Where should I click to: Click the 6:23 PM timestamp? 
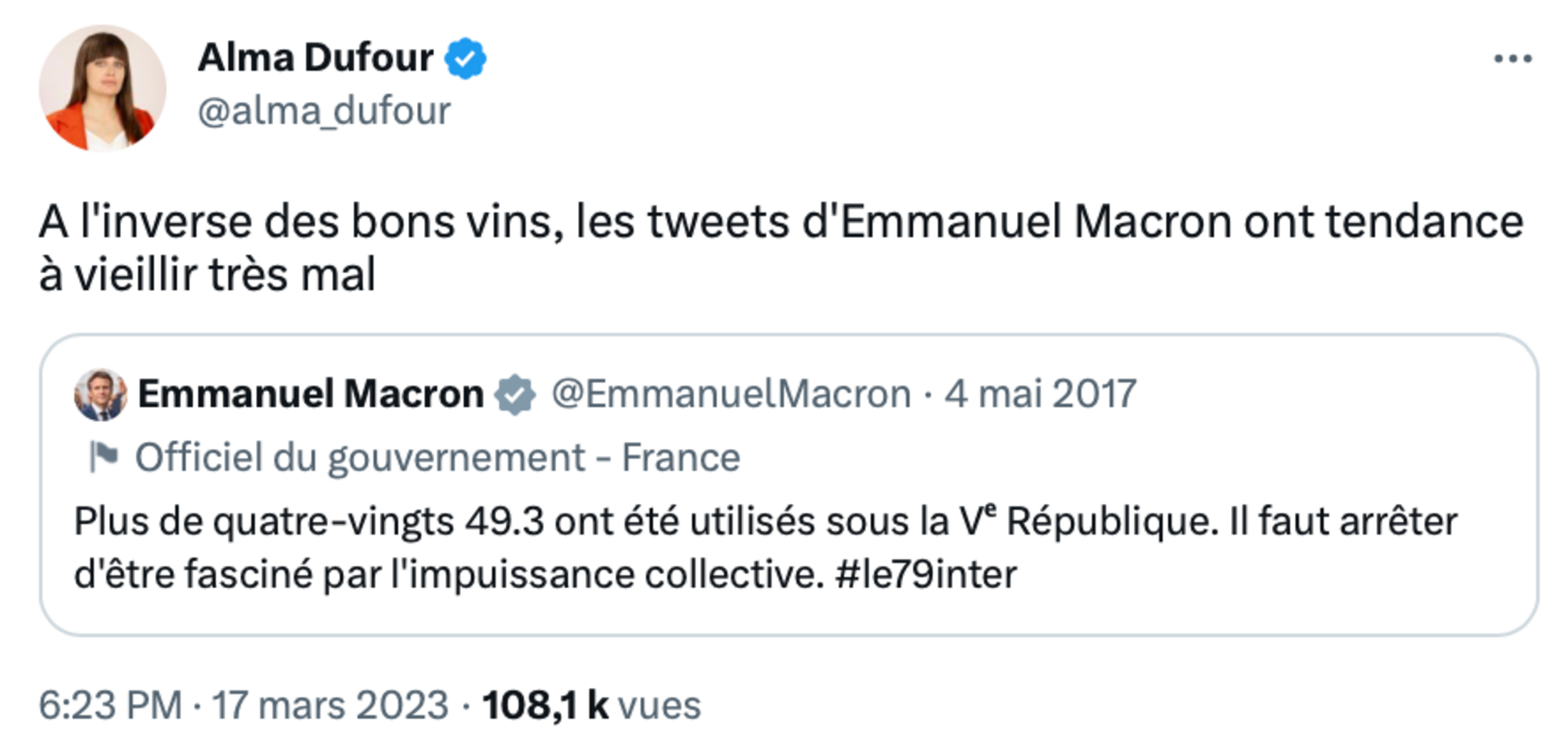pos(110,705)
